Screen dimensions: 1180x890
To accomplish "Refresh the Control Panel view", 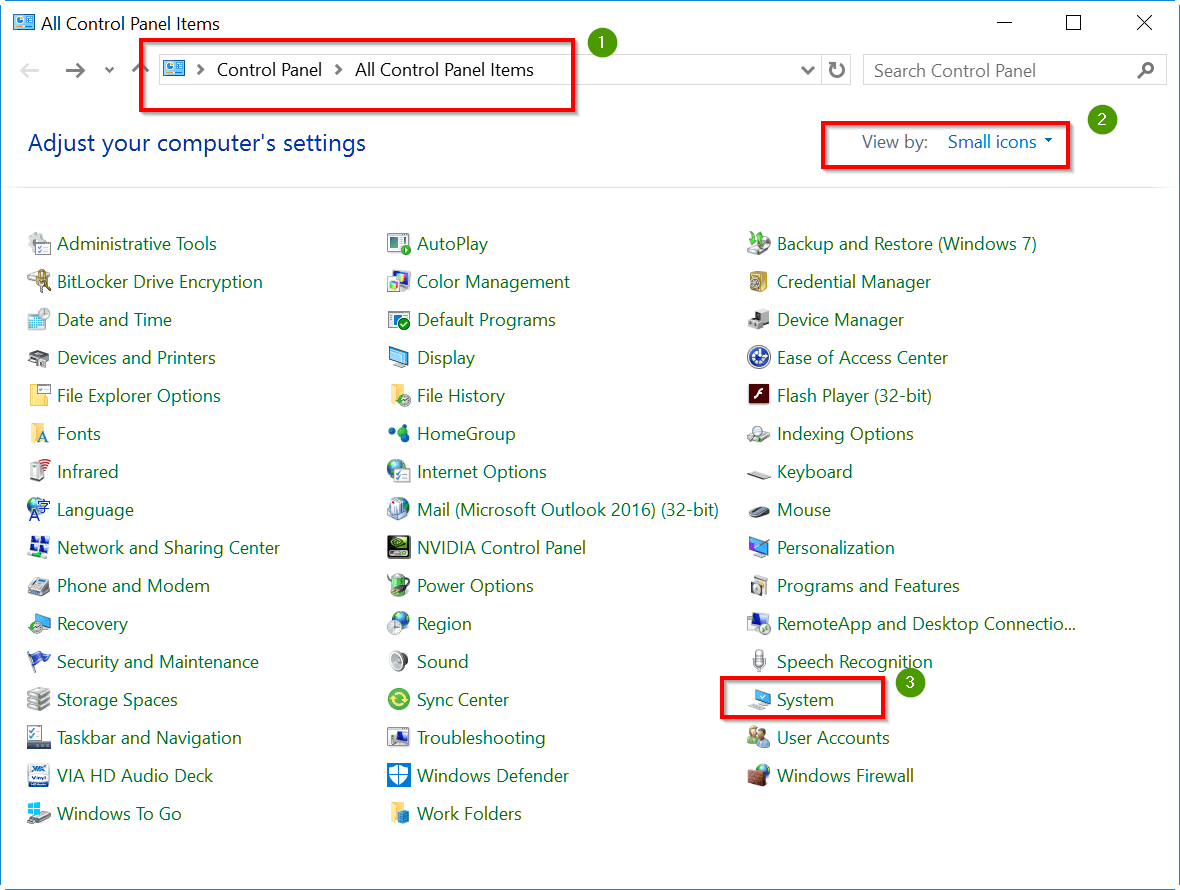I will point(836,70).
